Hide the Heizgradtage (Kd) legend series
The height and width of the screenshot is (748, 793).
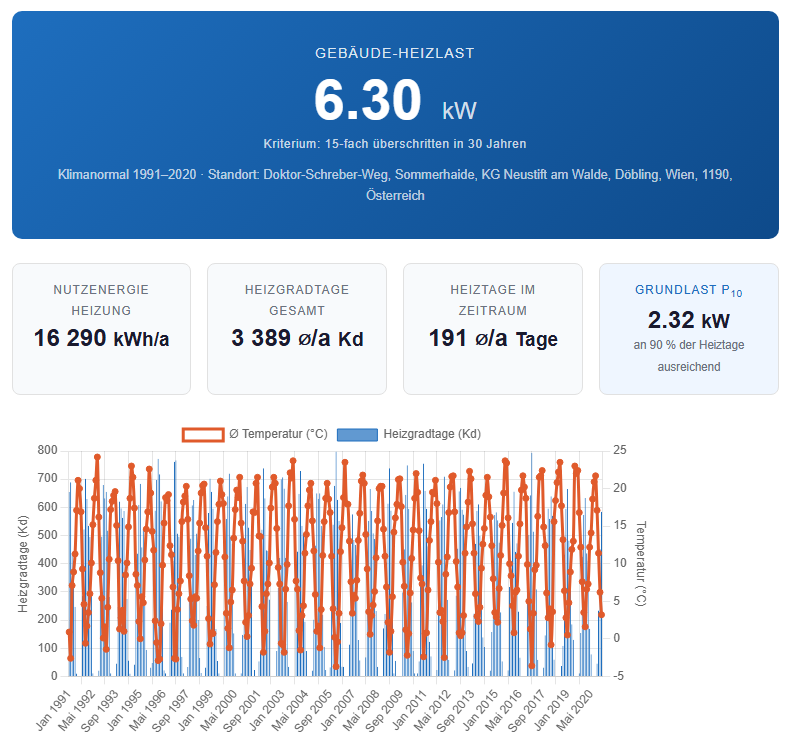point(430,434)
